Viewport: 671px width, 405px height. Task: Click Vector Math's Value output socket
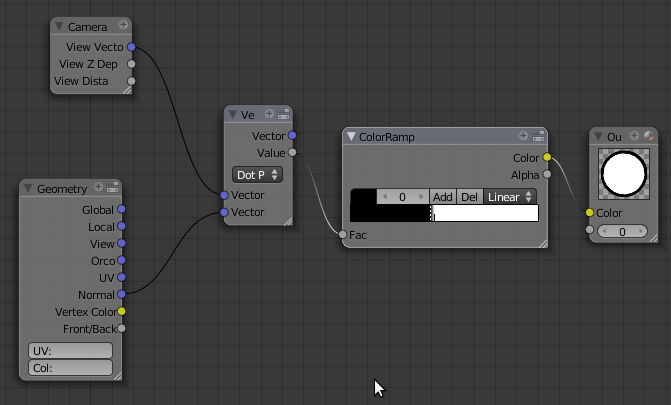coord(292,152)
